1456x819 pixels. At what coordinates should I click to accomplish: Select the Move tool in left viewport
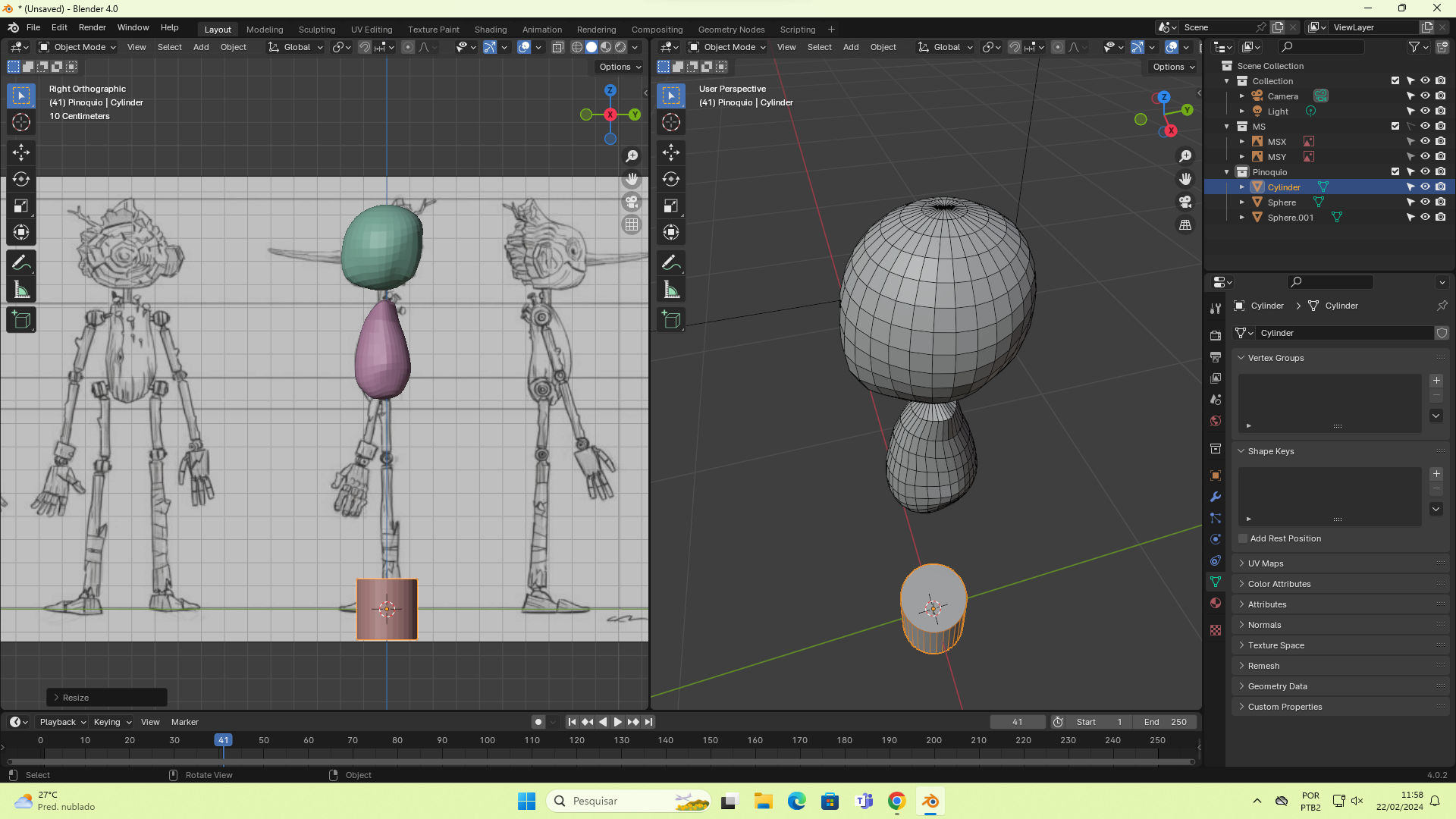tap(21, 152)
